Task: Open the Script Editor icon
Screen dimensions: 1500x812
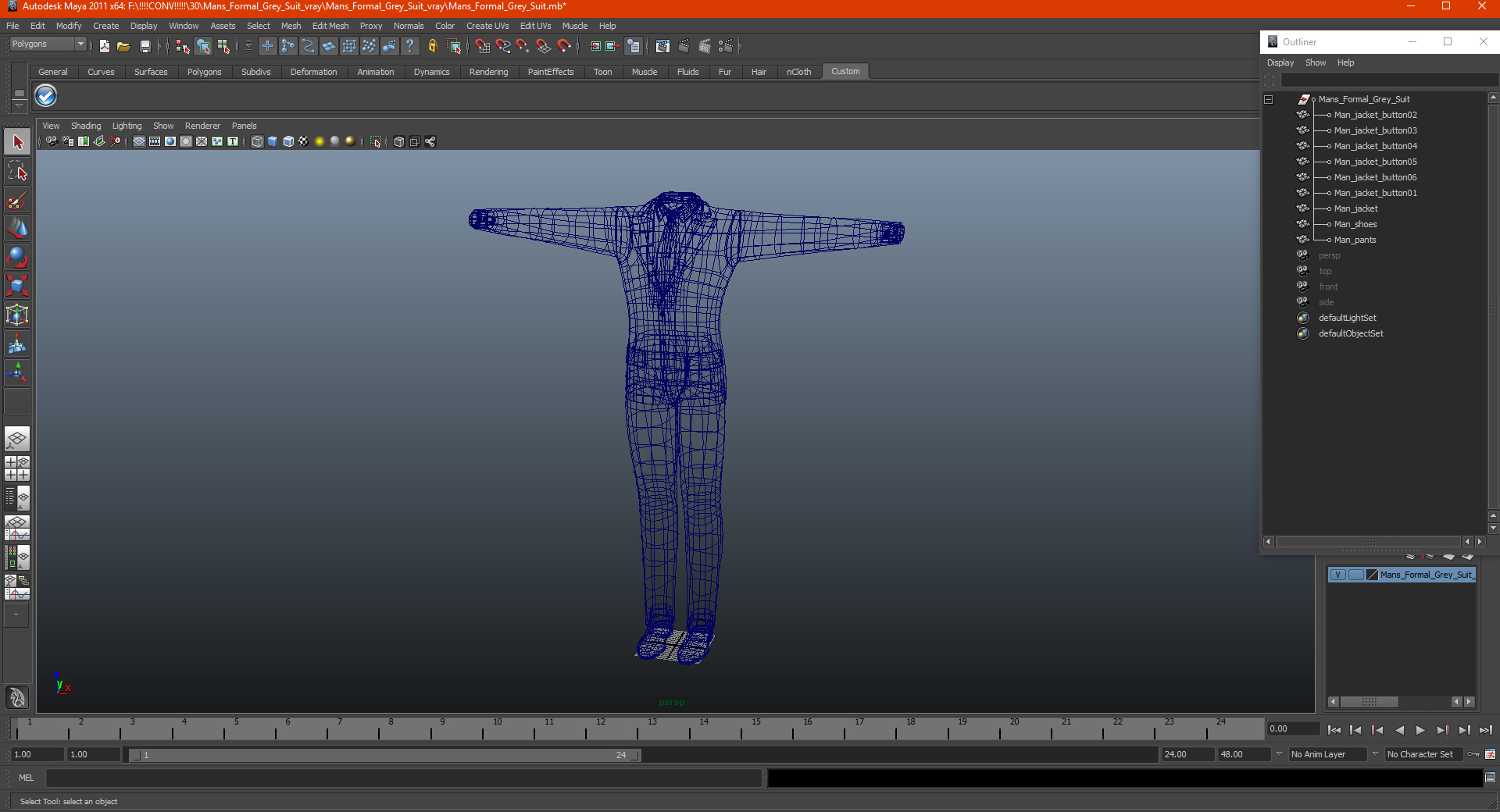Action: pyautogui.click(x=1490, y=778)
